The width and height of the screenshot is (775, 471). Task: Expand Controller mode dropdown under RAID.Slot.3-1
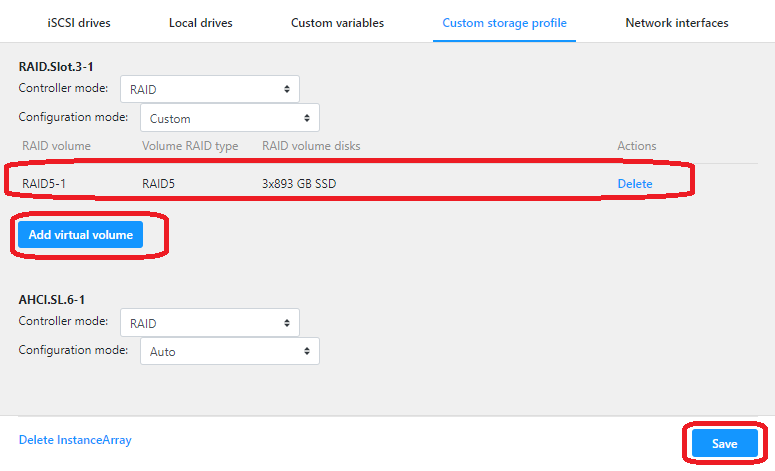tap(209, 89)
